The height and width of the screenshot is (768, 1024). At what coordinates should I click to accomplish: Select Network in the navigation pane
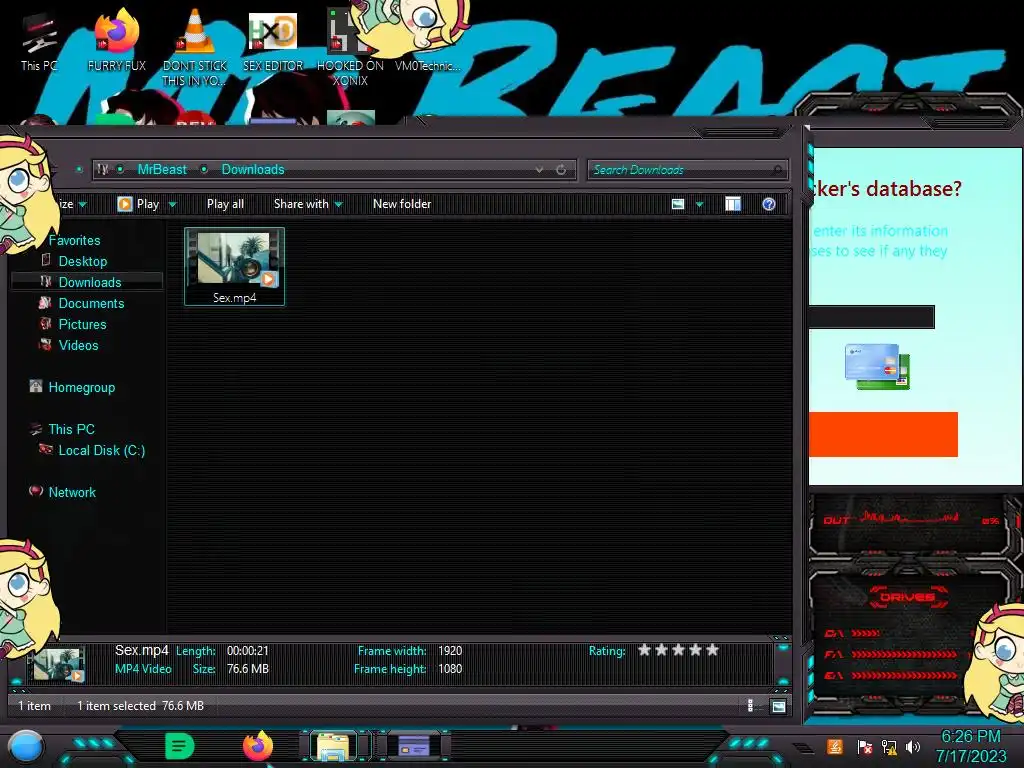[72, 492]
